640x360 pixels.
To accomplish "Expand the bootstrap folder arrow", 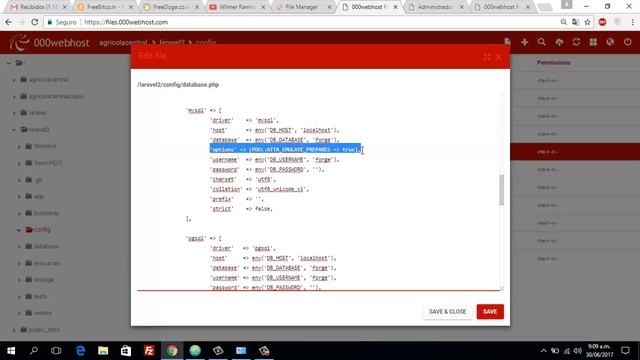I will [19, 213].
